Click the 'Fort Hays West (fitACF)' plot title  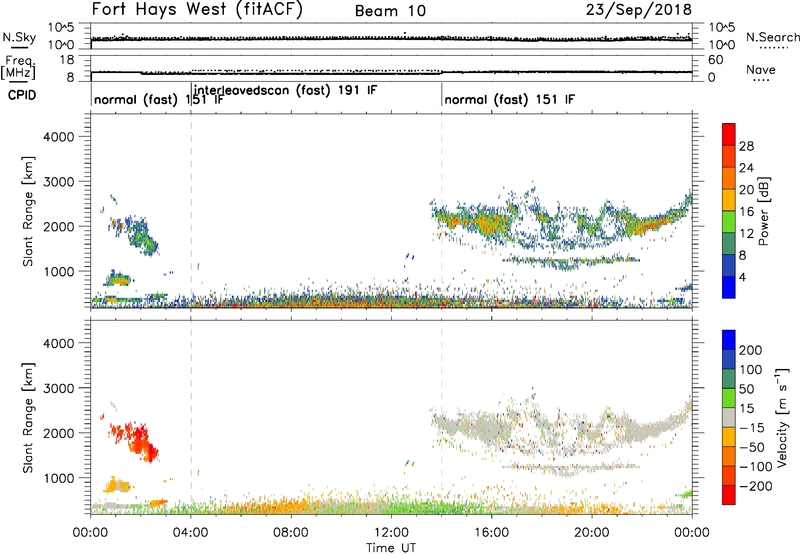197,10
